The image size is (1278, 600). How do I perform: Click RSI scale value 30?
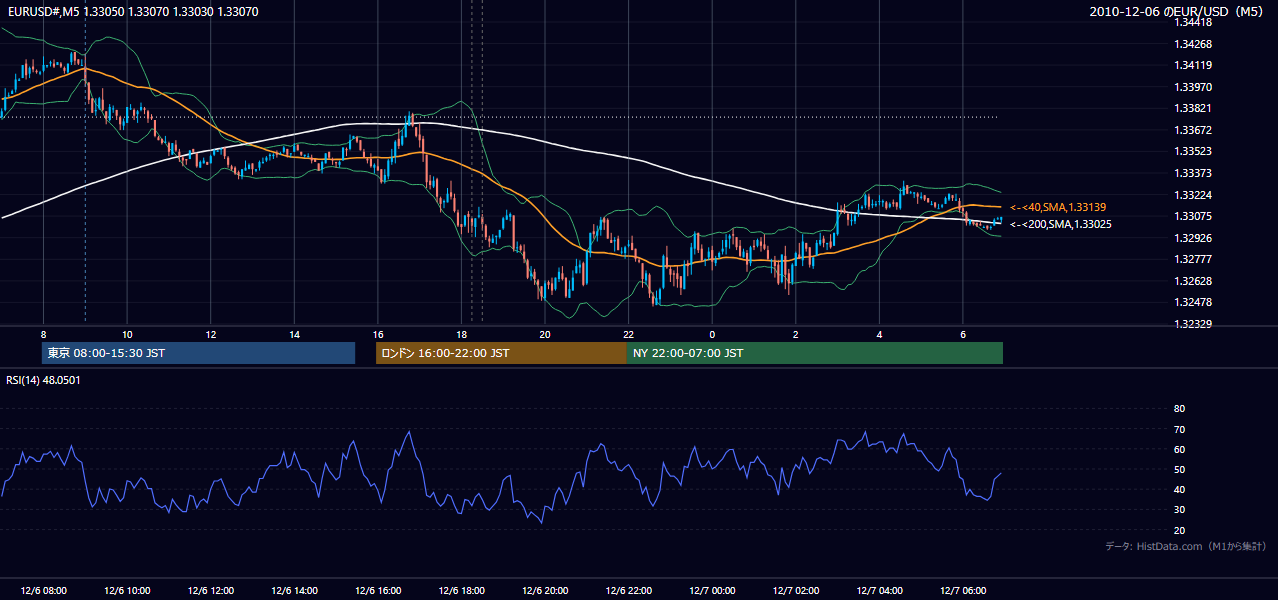1179,510
